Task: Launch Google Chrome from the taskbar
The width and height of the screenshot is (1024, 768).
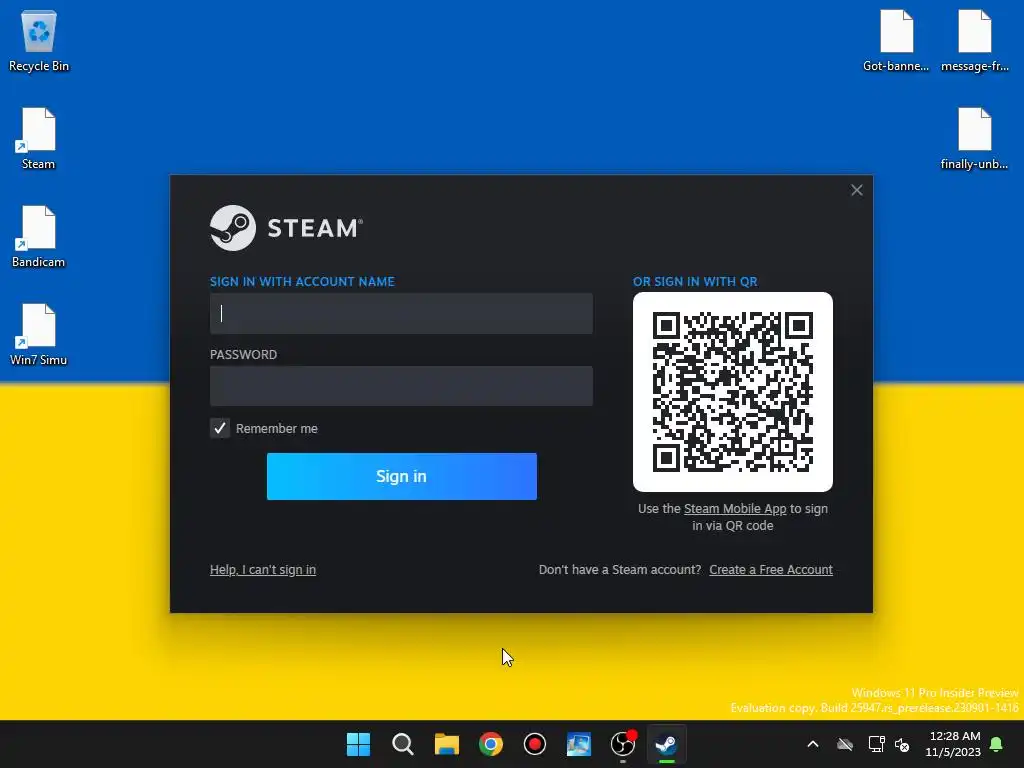Action: 490,744
